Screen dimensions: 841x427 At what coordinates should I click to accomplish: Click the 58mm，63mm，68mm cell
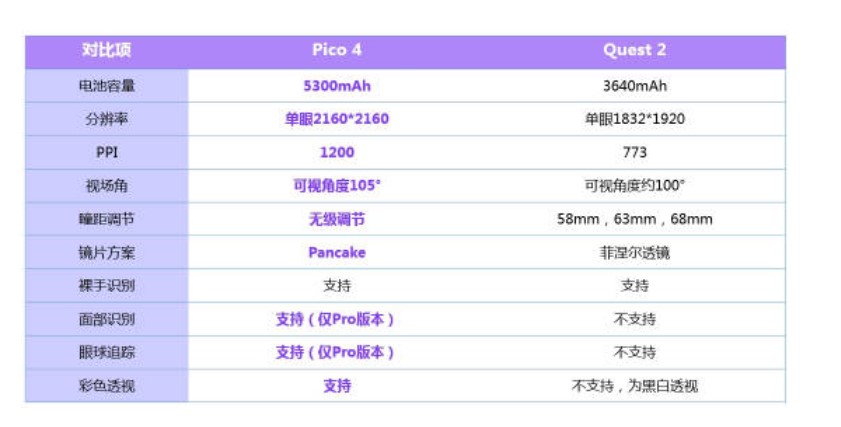click(635, 219)
